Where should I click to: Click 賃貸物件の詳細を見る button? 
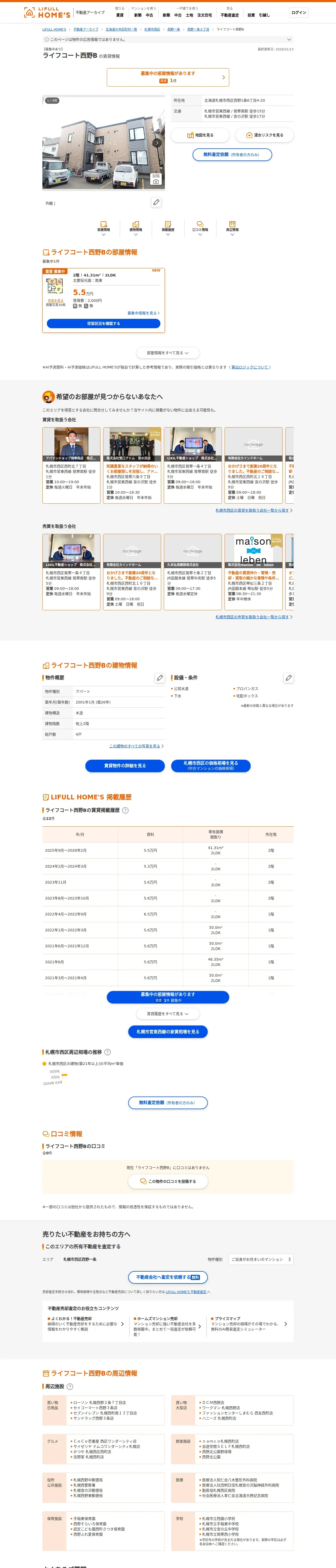125,766
